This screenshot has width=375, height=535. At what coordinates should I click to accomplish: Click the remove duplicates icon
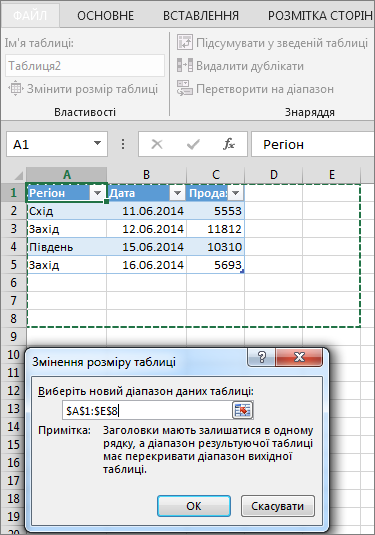click(185, 66)
